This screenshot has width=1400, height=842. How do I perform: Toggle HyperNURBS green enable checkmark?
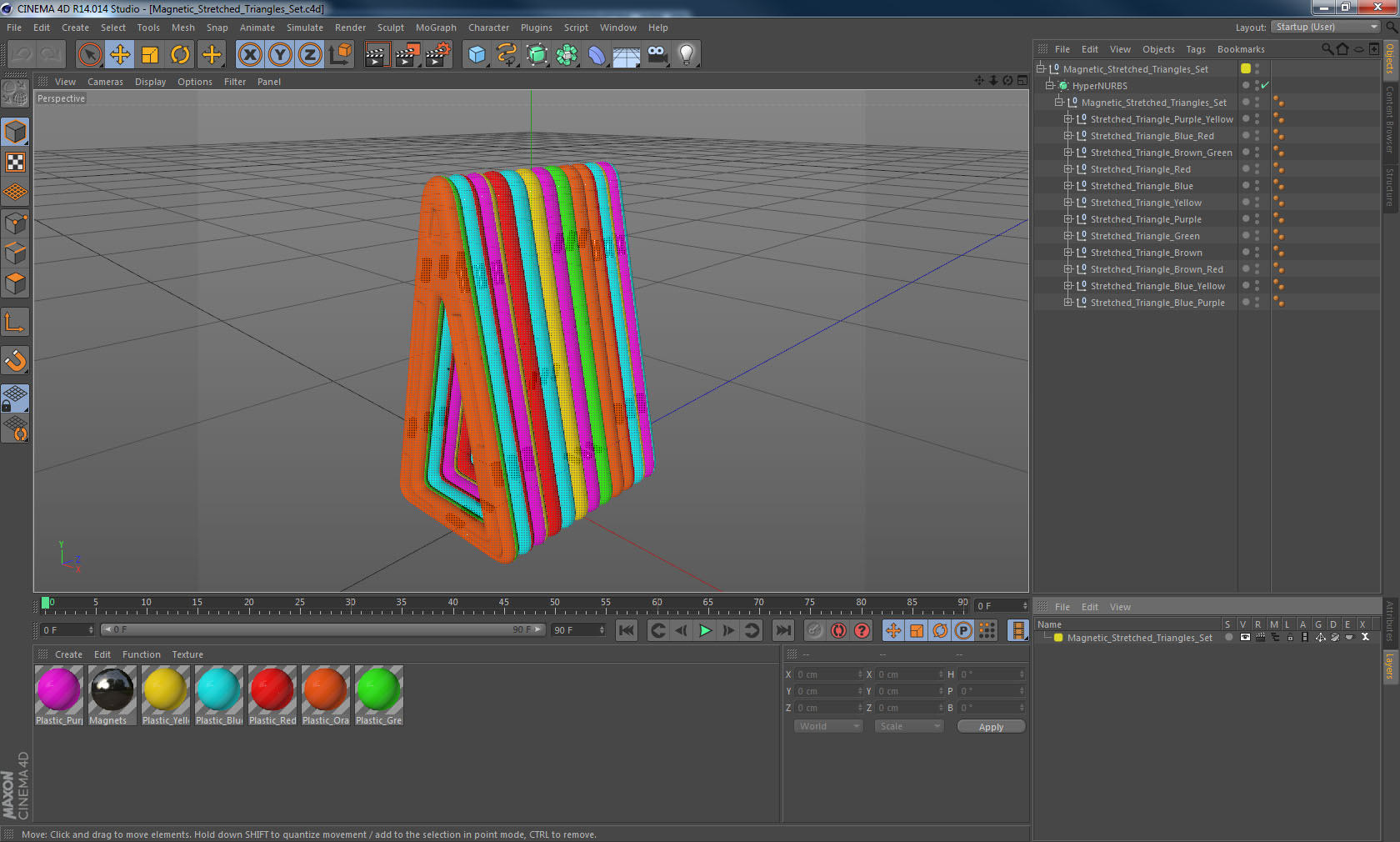point(1265,85)
